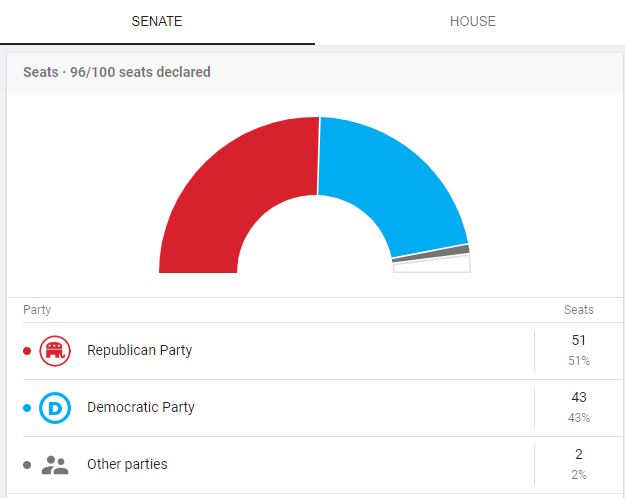This screenshot has width=625, height=498.
Task: Click the Democratic 43 seats count
Action: tap(578, 397)
